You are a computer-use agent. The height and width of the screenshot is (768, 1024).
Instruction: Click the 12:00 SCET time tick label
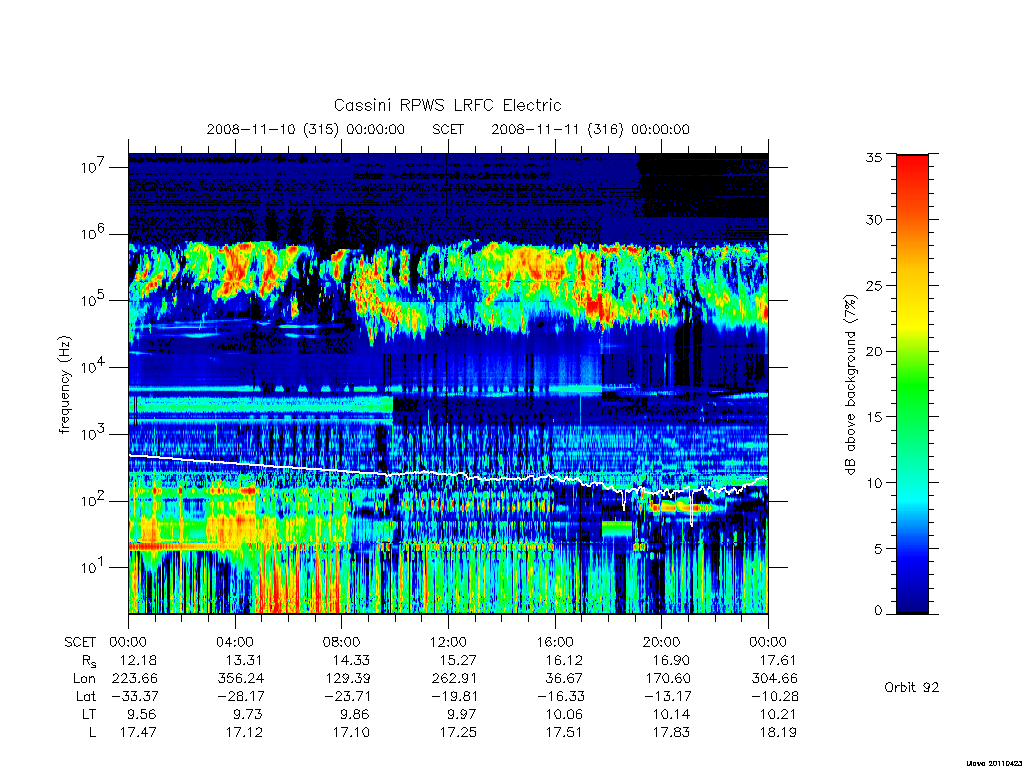click(448, 642)
